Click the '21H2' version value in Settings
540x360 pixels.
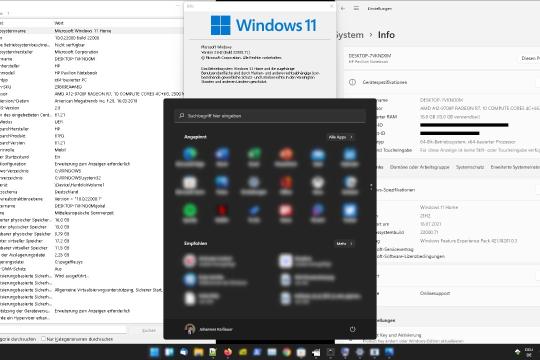click(425, 216)
